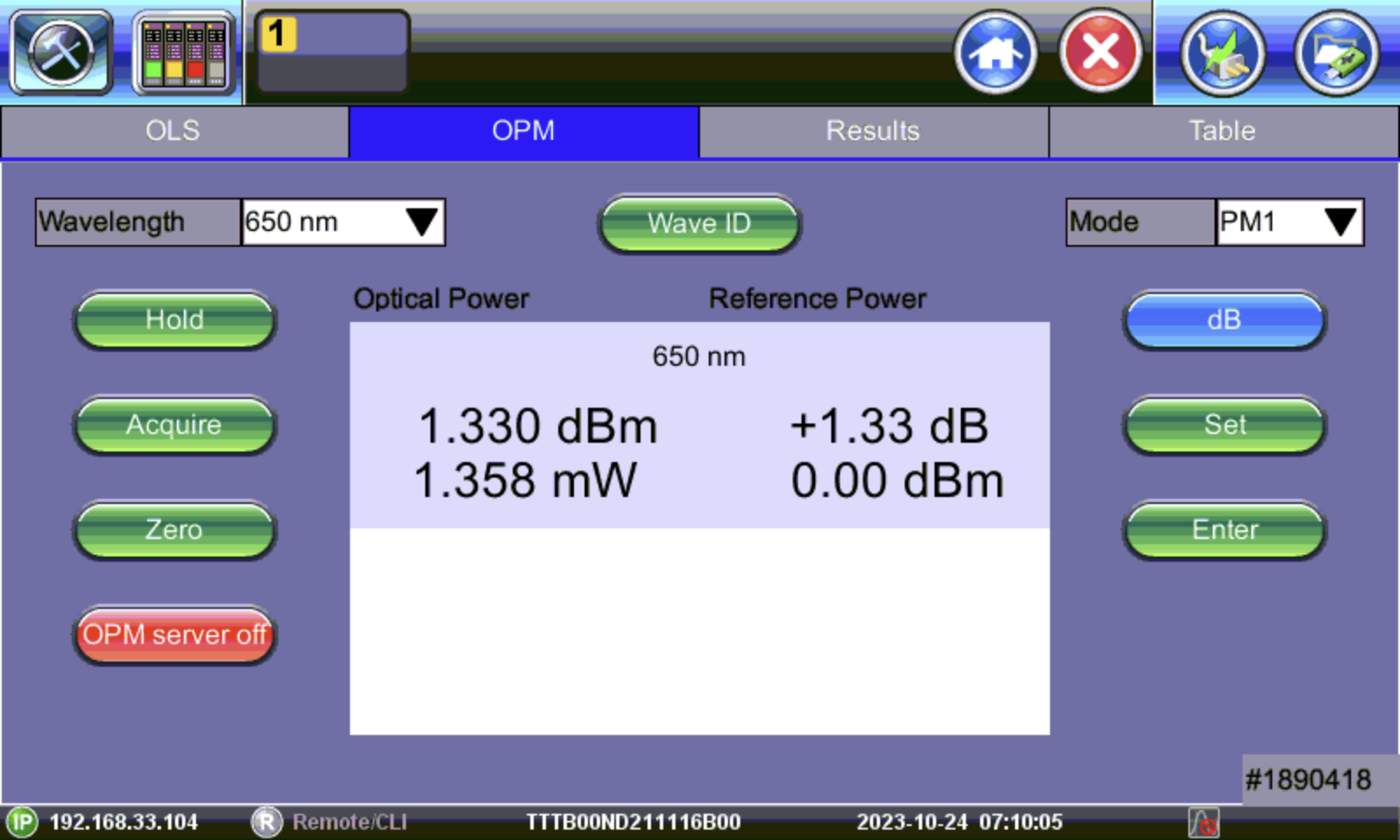Image resolution: width=1400 pixels, height=840 pixels.
Task: Open the tools wrench and hammer icon
Action: tap(60, 52)
